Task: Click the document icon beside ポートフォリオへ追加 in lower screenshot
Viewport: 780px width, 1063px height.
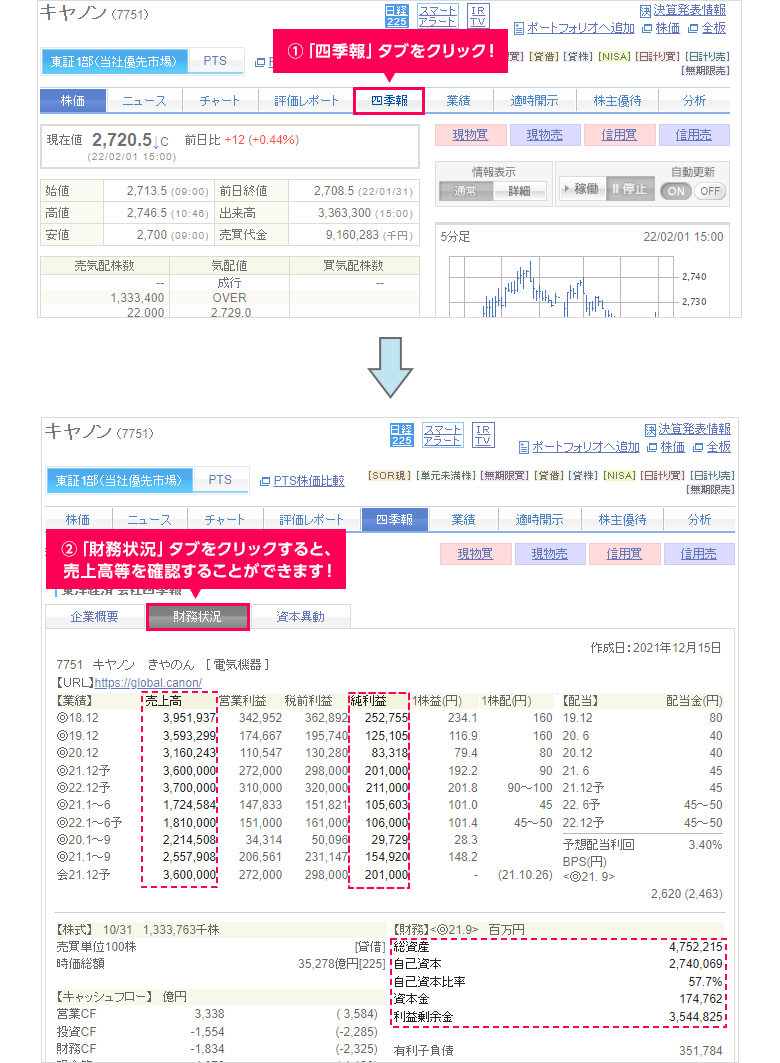Action: [x=523, y=447]
